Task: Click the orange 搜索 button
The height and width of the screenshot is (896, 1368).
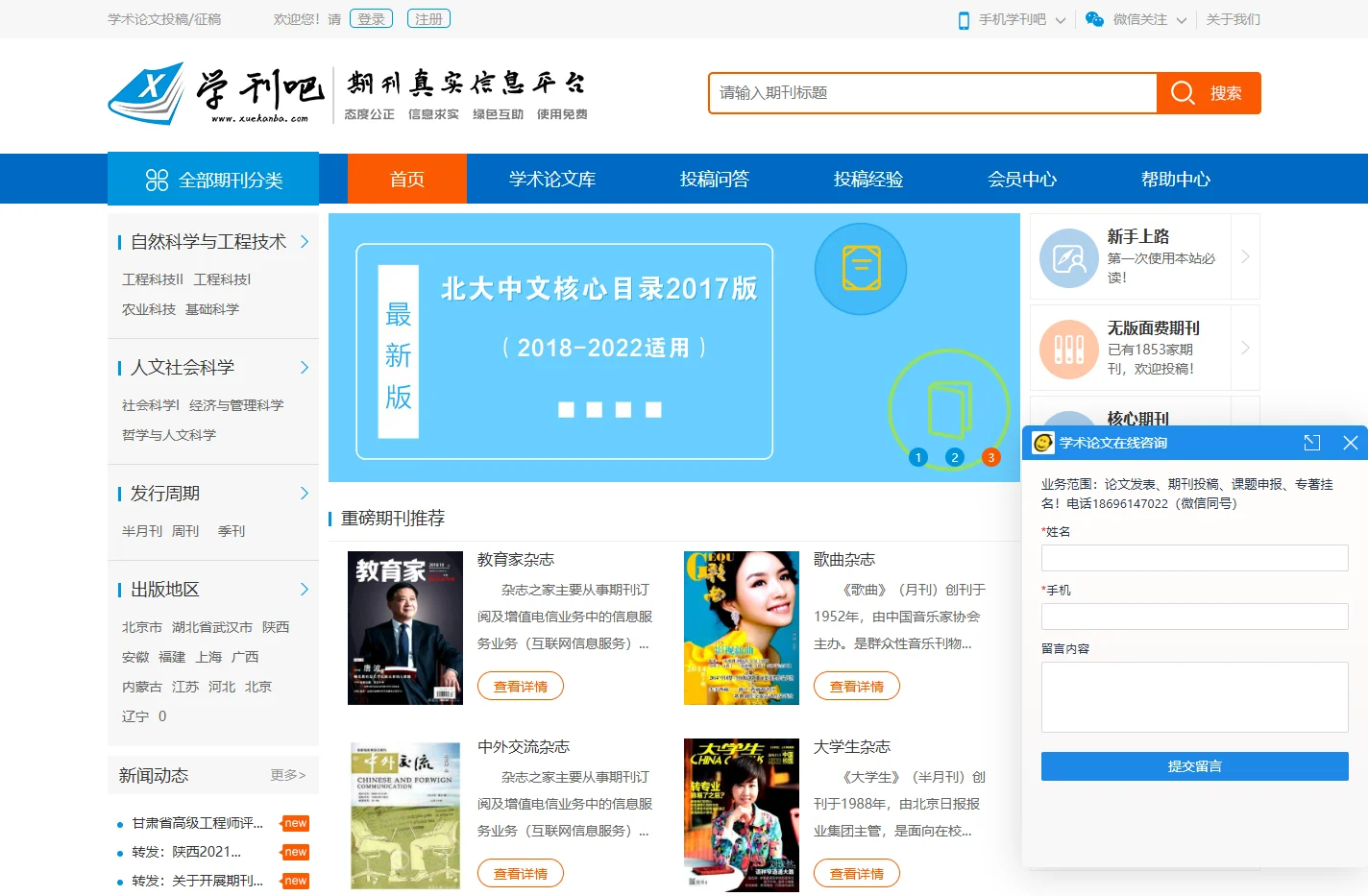Action: click(1209, 93)
